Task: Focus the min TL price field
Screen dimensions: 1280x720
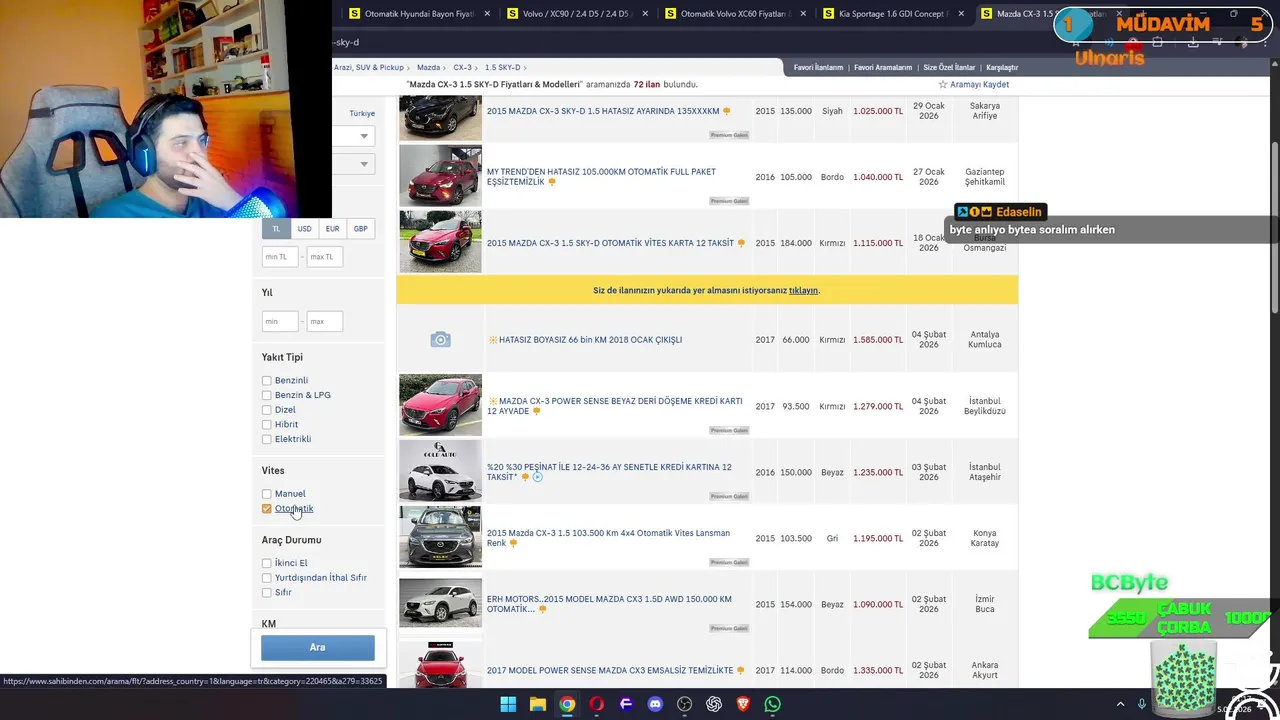Action: tap(280, 257)
